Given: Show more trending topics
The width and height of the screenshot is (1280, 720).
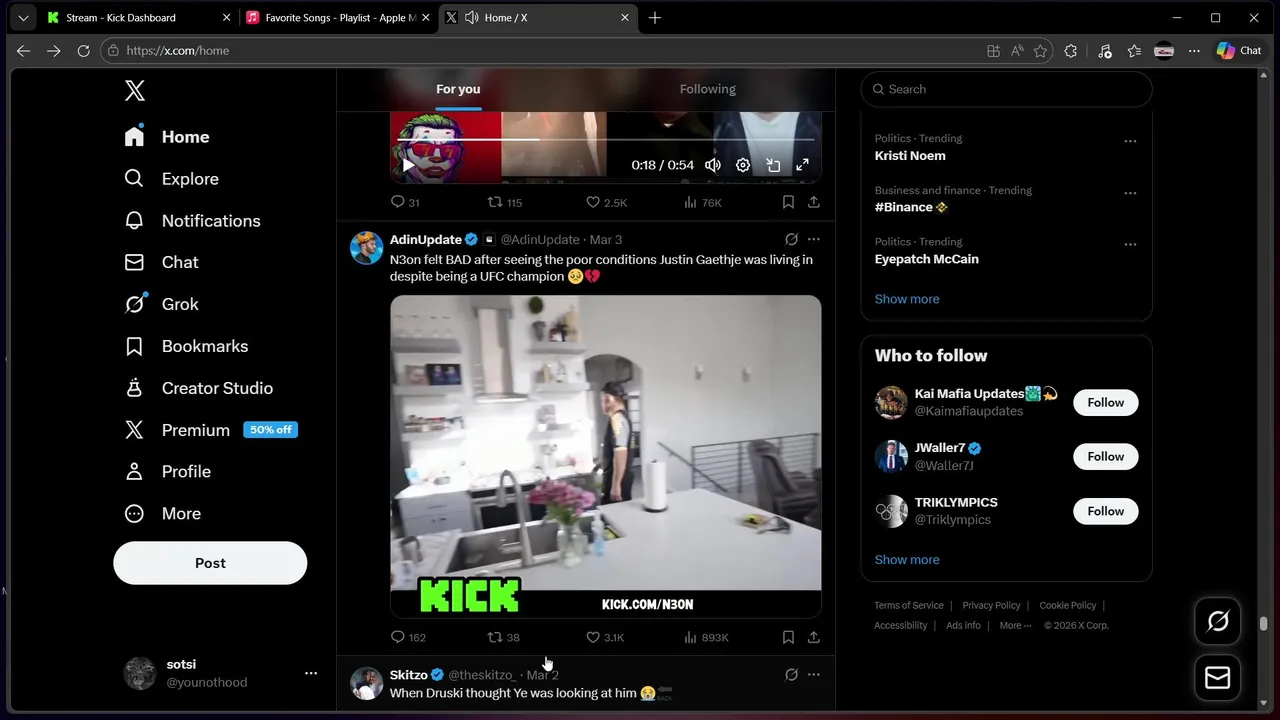Looking at the screenshot, I should tap(907, 299).
